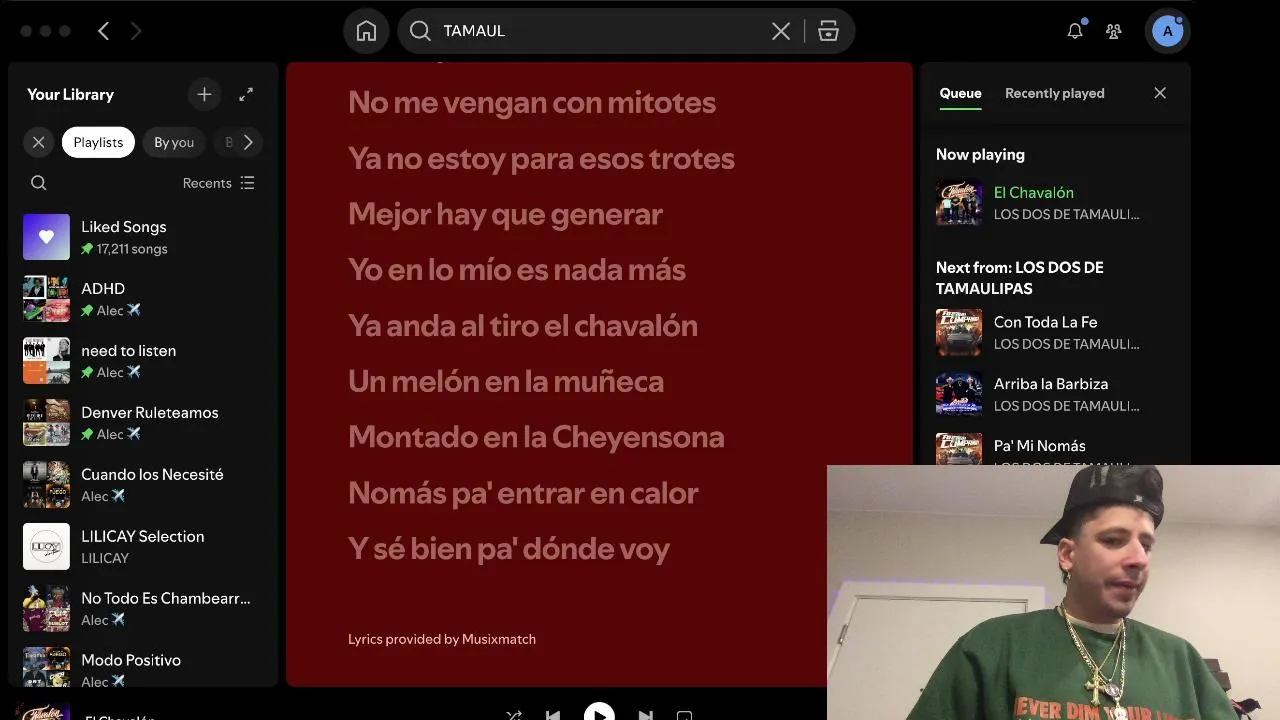Open Modo Positivo playlist

coord(143,667)
